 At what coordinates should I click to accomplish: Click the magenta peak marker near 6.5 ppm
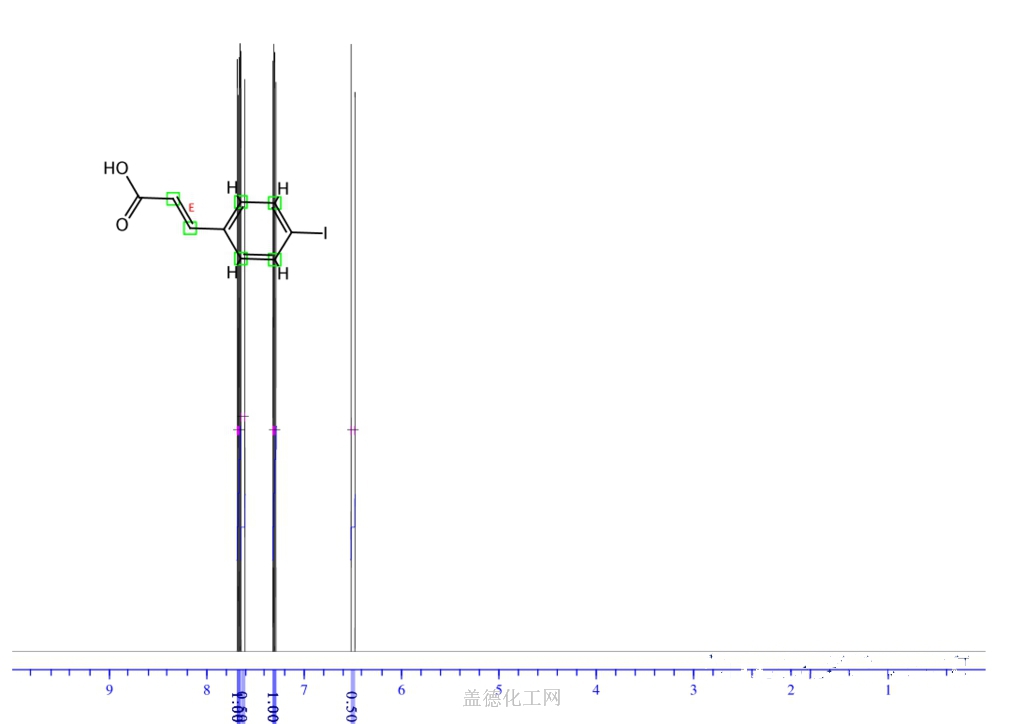click(352, 430)
